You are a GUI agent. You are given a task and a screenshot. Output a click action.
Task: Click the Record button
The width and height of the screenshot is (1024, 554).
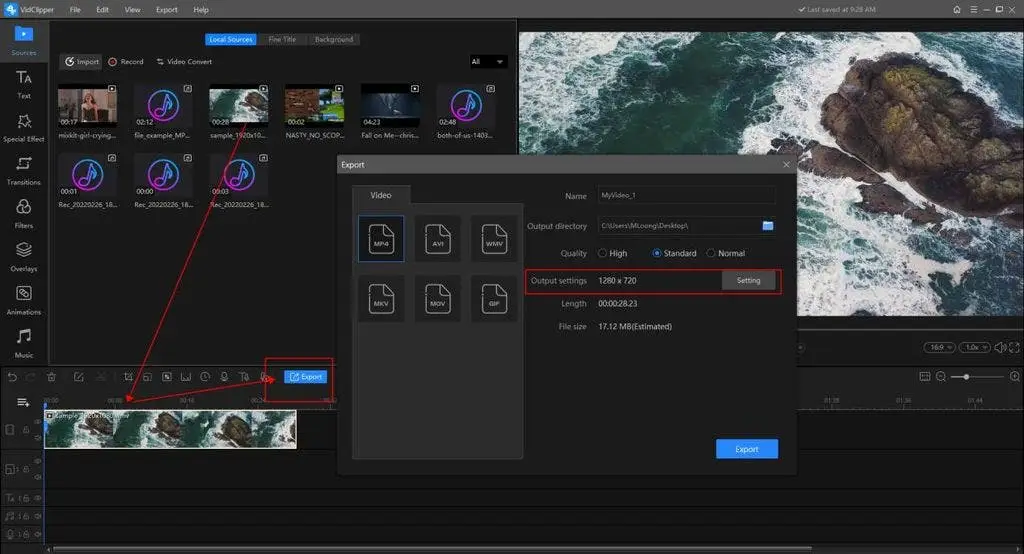(126, 61)
